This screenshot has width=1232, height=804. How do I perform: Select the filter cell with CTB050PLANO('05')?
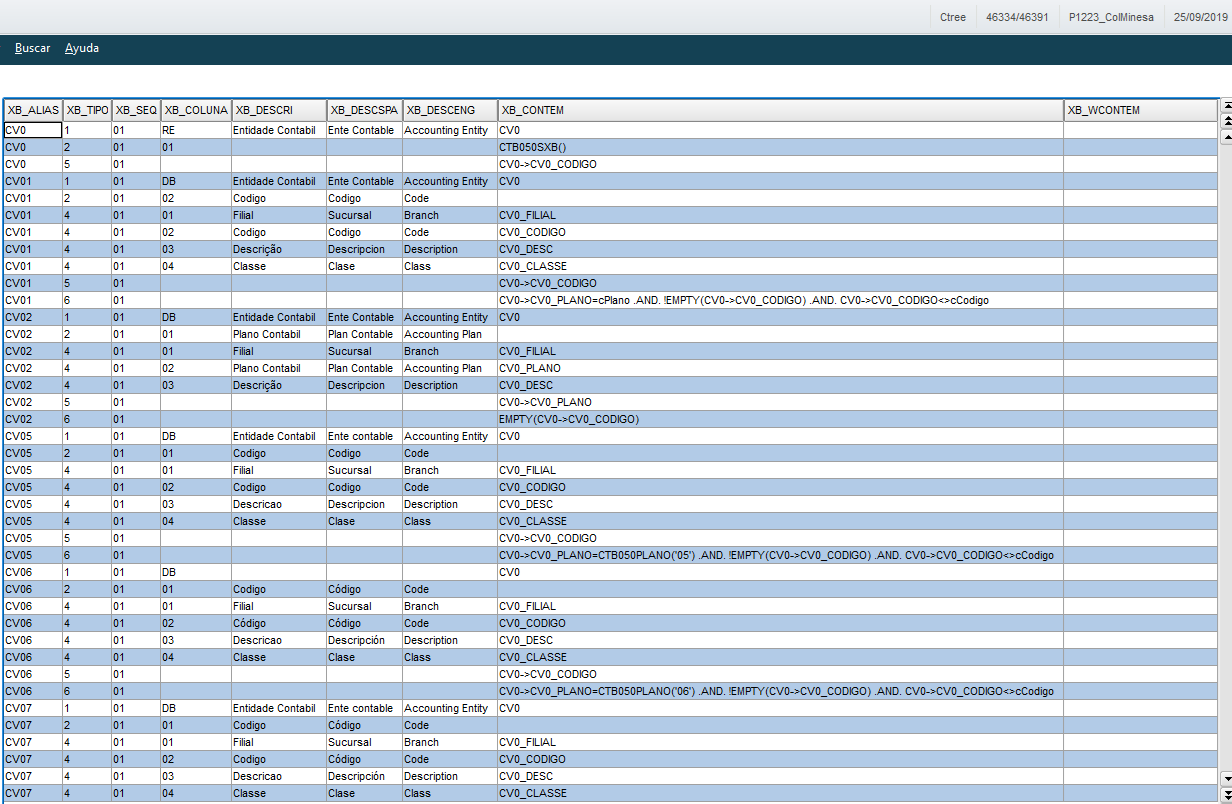(780, 555)
